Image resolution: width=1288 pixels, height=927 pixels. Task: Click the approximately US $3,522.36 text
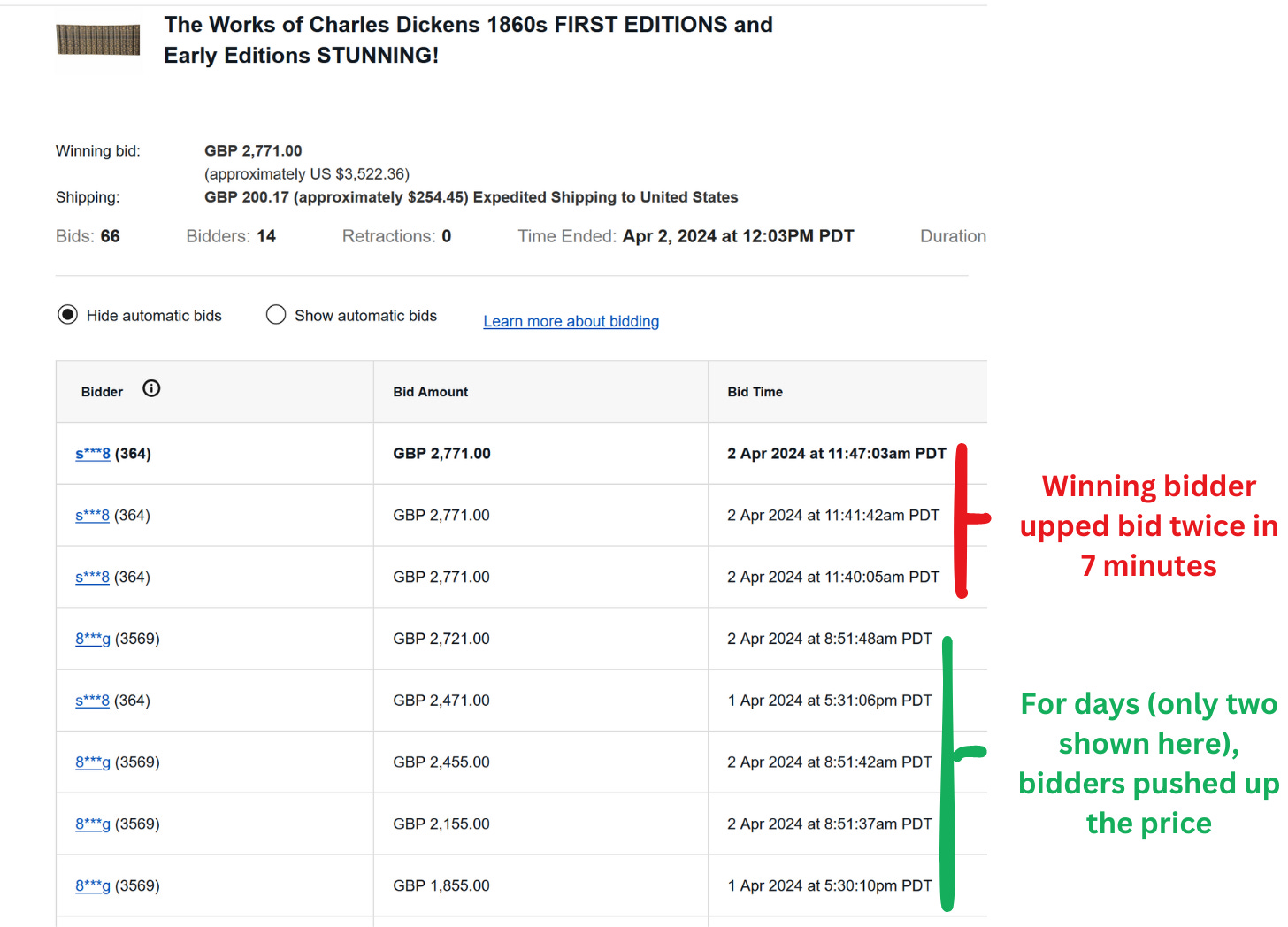[307, 174]
